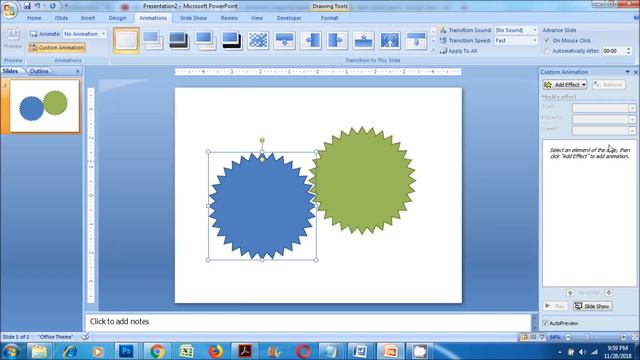The width and height of the screenshot is (640, 360).
Task: Open the Home ribbon tab
Action: [34, 18]
